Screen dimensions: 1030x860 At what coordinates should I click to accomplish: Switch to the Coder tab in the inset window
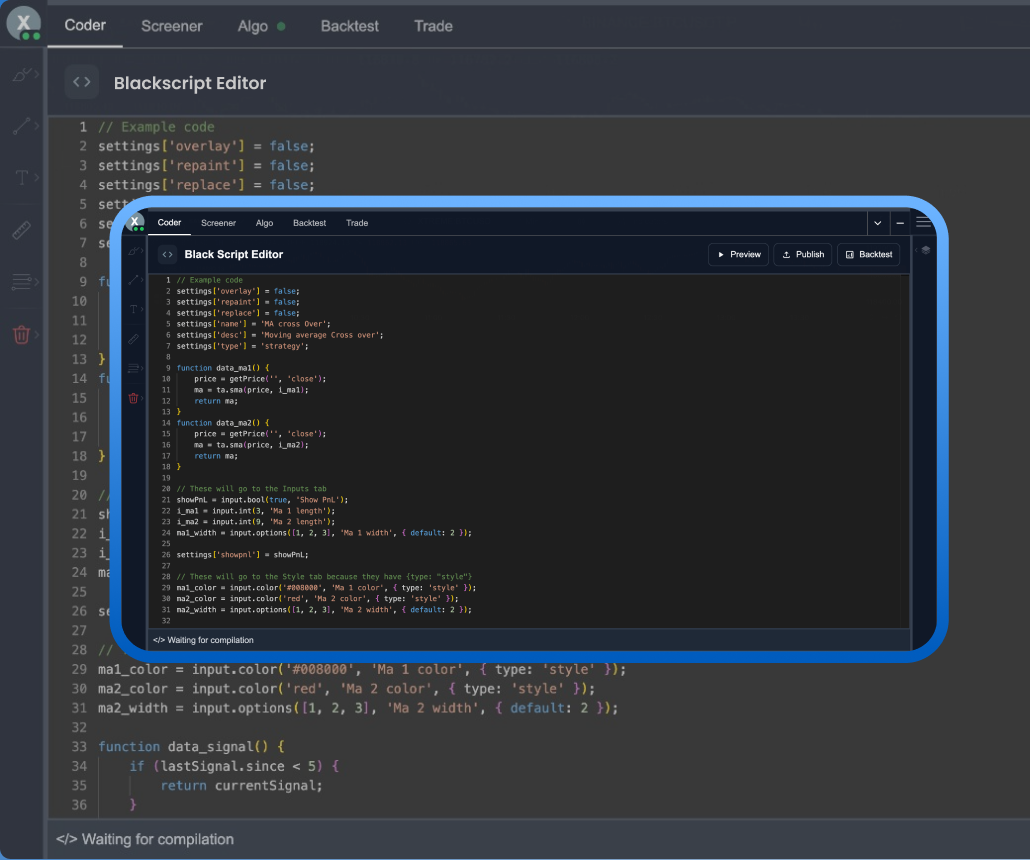169,223
